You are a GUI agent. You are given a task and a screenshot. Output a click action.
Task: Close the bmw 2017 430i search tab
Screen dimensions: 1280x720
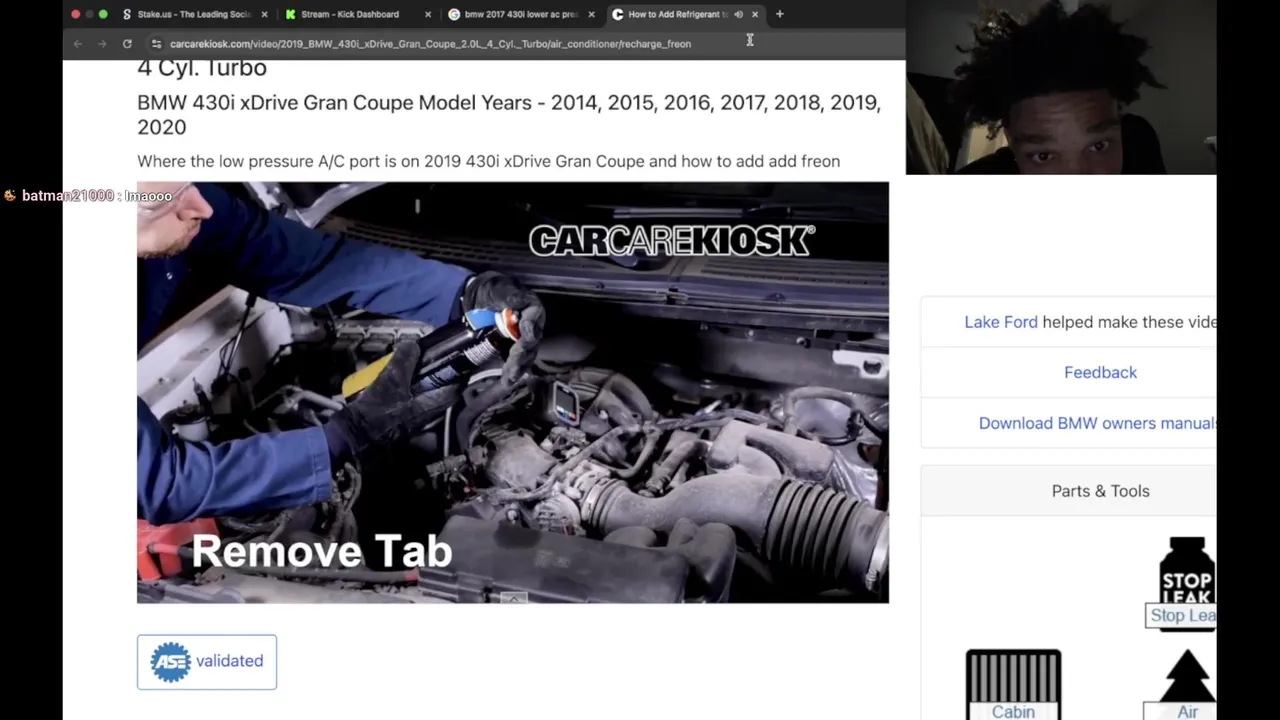pos(591,14)
